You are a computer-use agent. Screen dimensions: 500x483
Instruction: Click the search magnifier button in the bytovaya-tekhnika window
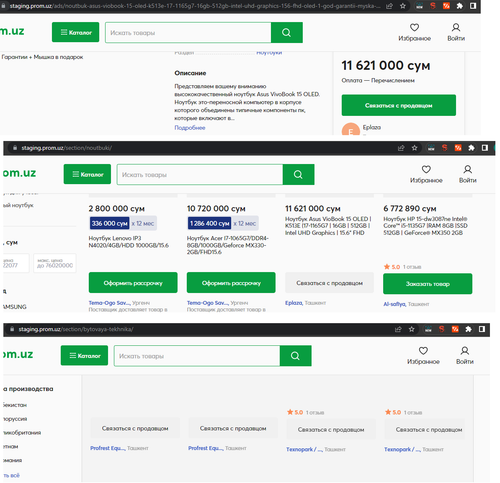point(295,356)
